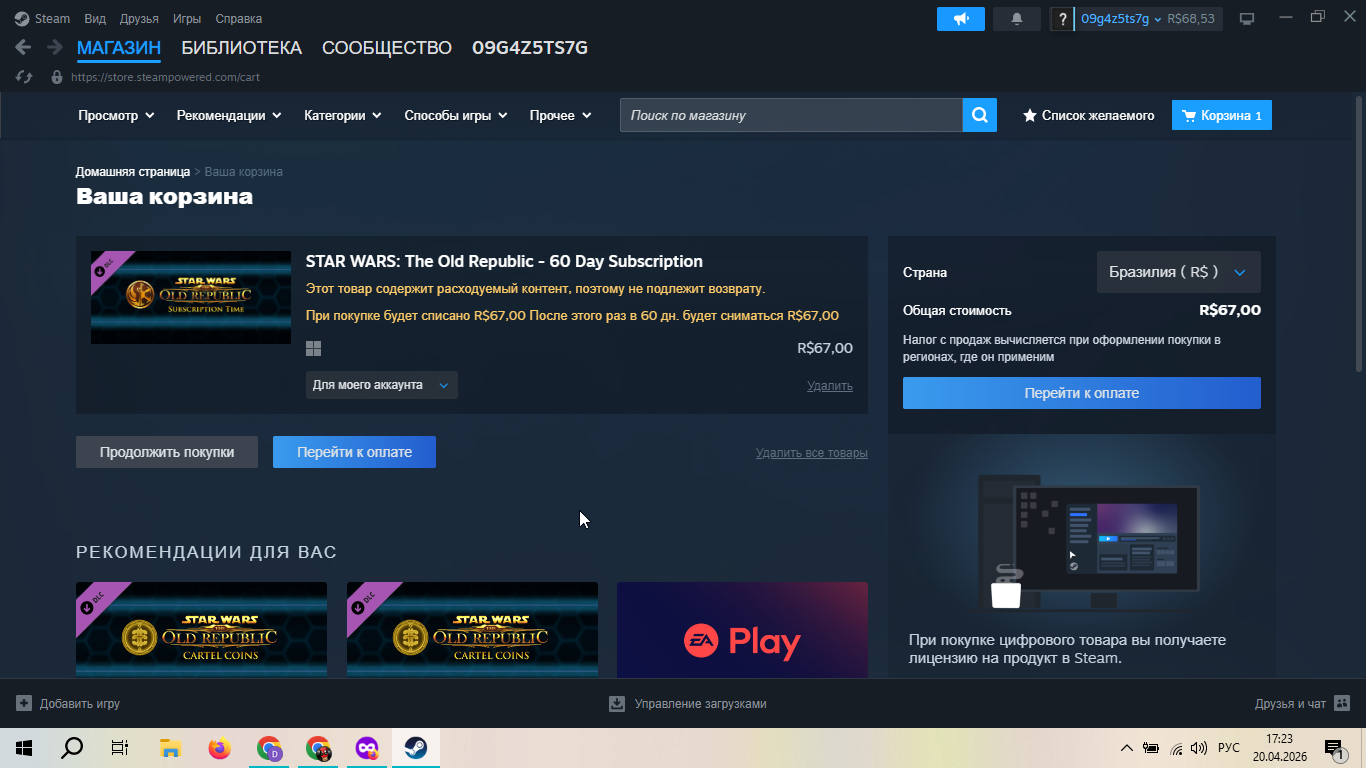1366x768 pixels.
Task: Open the Корзина 1 cart button
Action: 1222,116
